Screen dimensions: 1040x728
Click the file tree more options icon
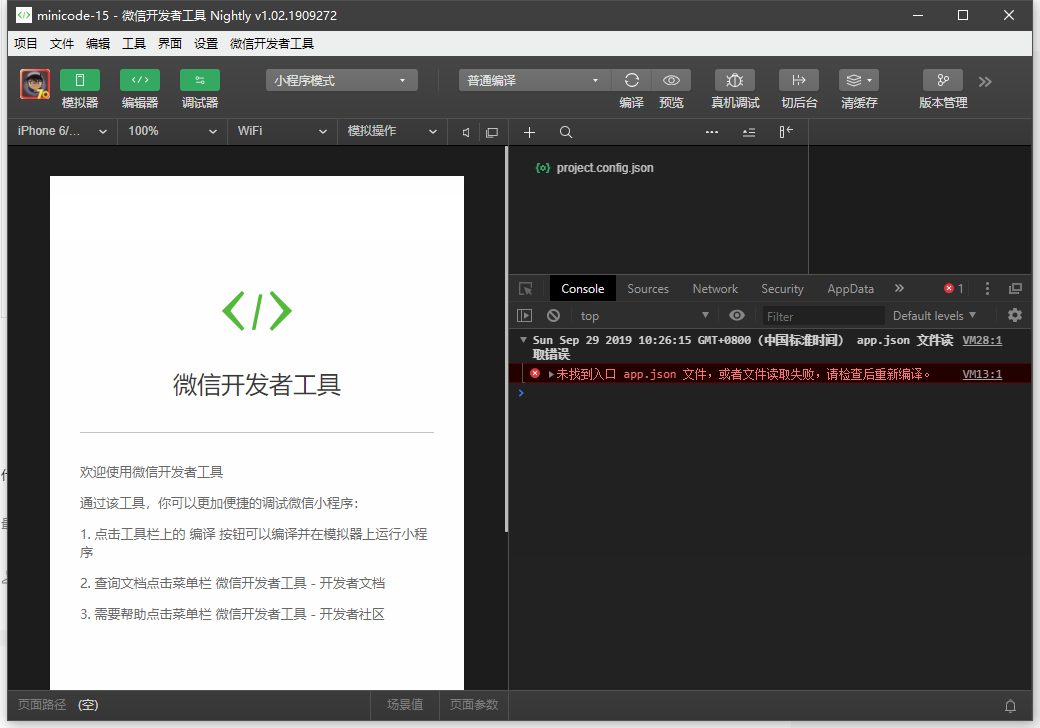(712, 132)
